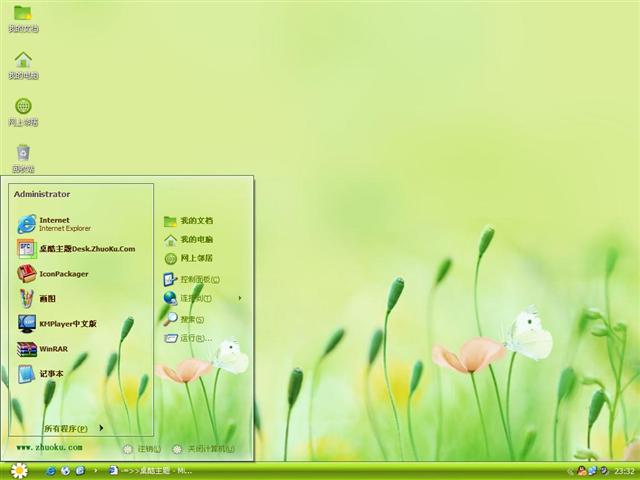Click the WinRAR stacked books icon
This screenshot has height=480, width=640.
point(27,349)
